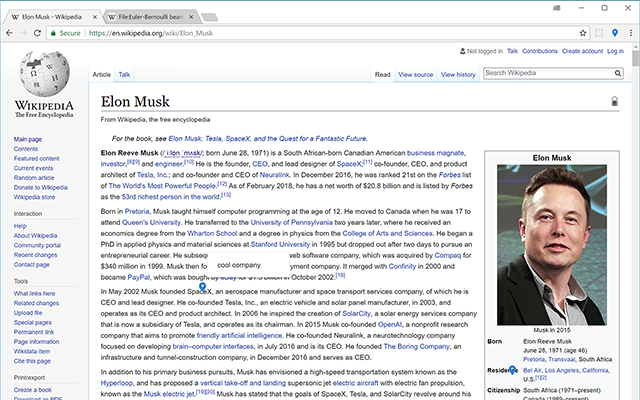Select the Read tab

pyautogui.click(x=382, y=74)
